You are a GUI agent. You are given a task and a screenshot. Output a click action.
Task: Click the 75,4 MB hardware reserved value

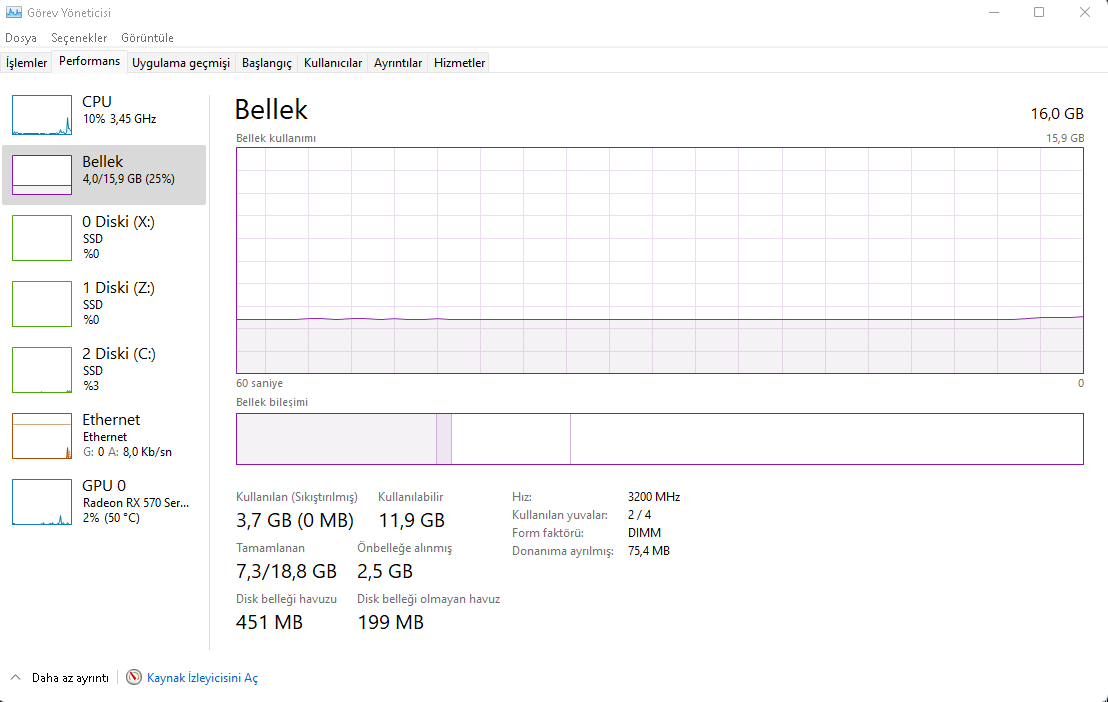pos(649,551)
